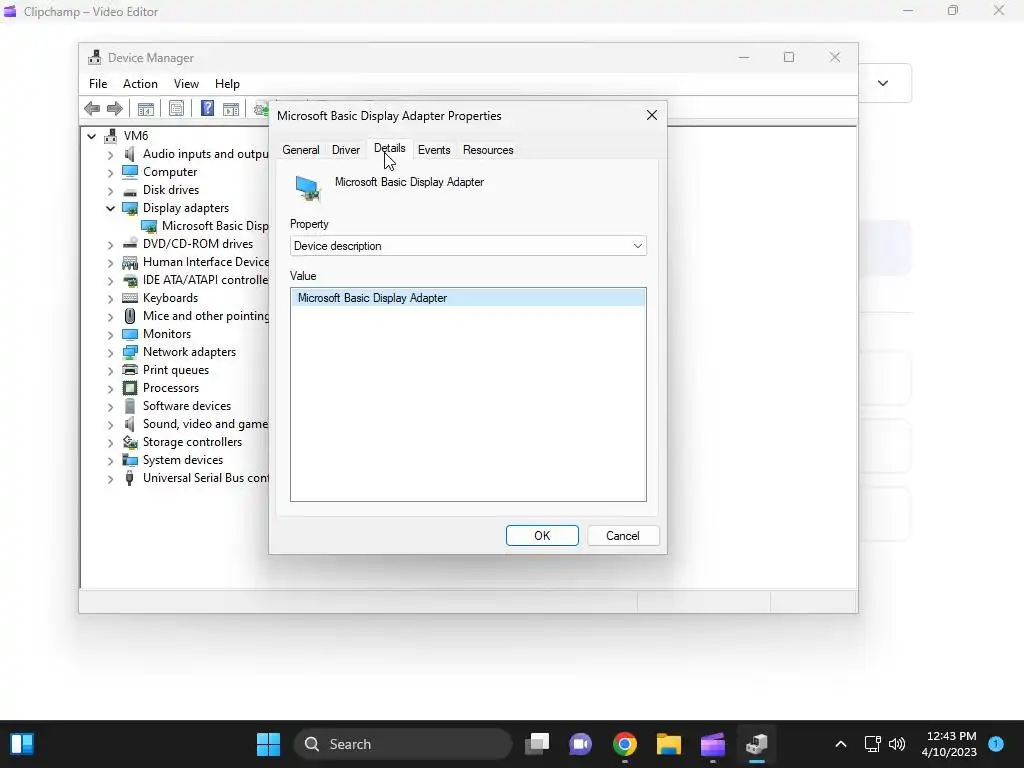This screenshot has width=1024, height=768.
Task: Switch to the Events tab
Action: pos(434,150)
